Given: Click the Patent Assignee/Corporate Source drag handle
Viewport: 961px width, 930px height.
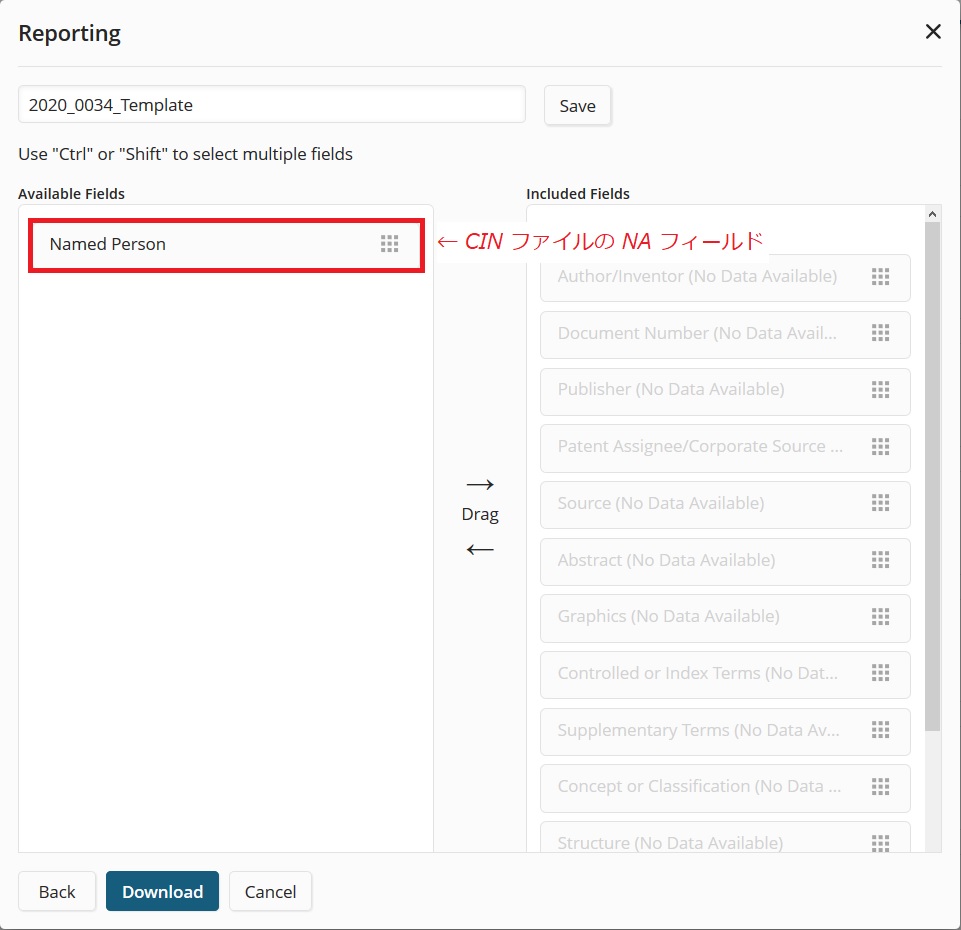Looking at the screenshot, I should click(881, 447).
